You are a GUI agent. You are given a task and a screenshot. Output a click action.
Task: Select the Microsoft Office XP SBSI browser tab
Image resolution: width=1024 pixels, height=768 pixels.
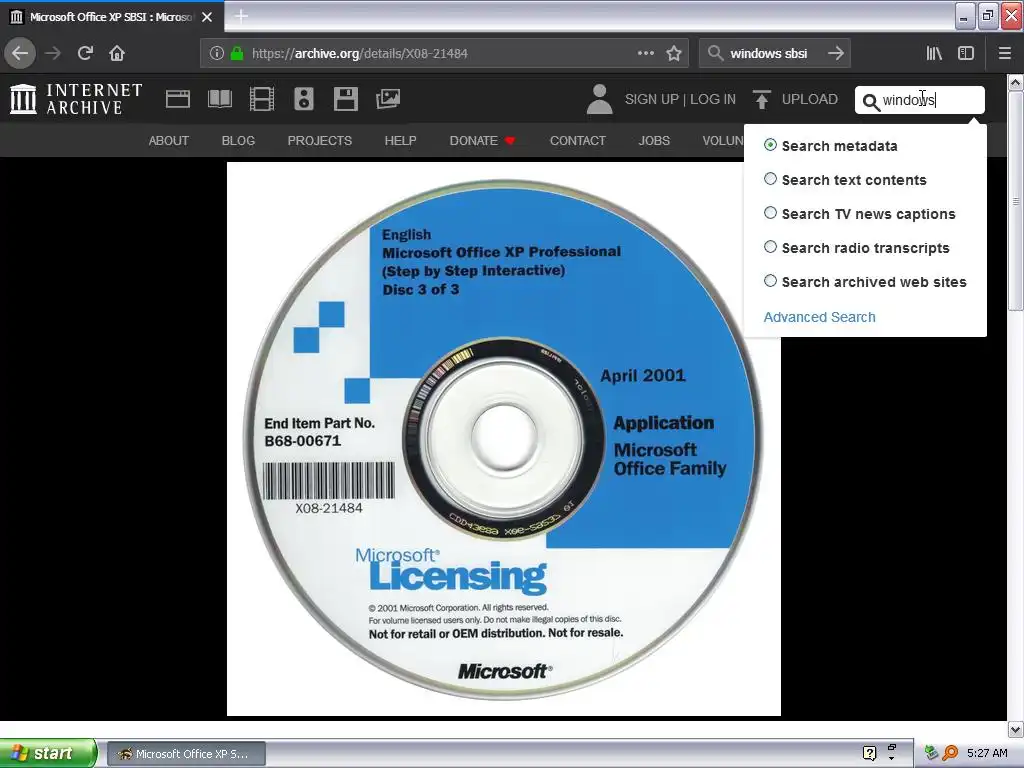click(x=111, y=17)
